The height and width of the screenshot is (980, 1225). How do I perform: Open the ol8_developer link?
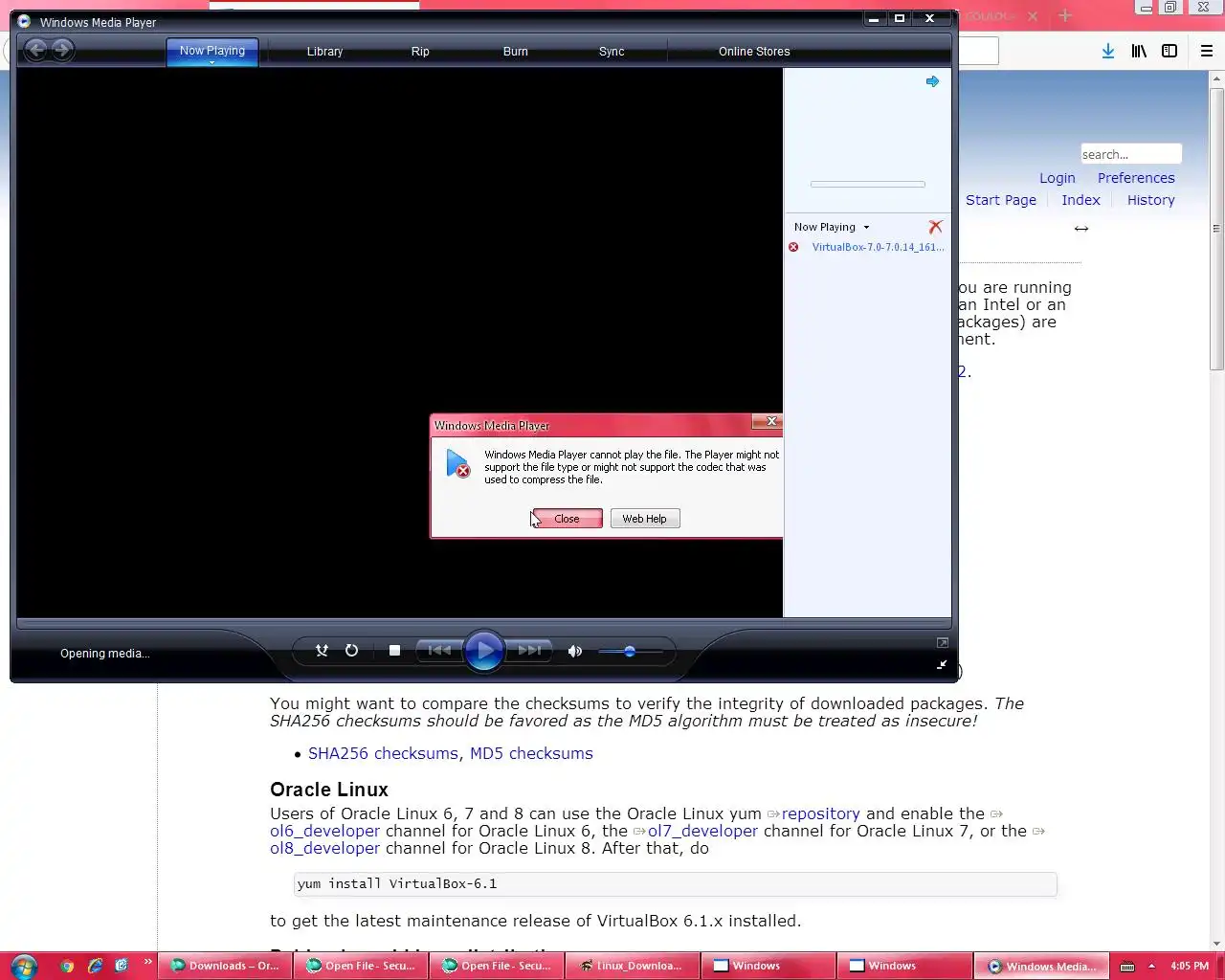tap(324, 848)
